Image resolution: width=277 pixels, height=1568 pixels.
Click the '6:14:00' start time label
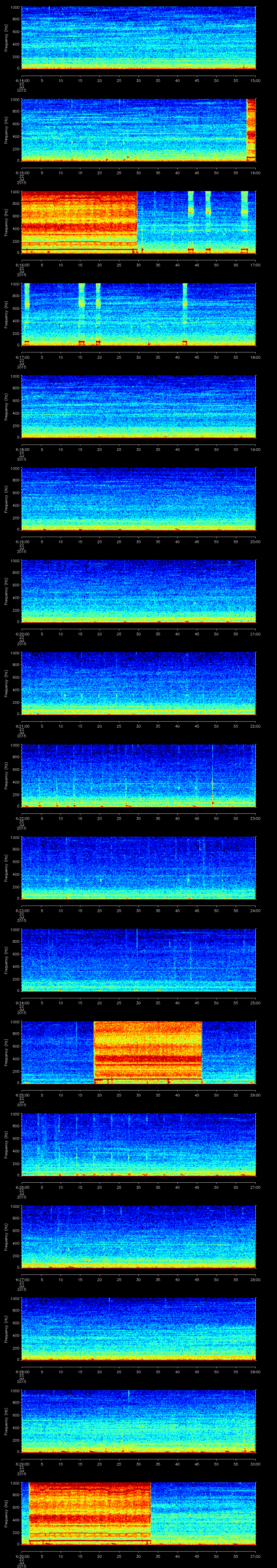point(22,80)
